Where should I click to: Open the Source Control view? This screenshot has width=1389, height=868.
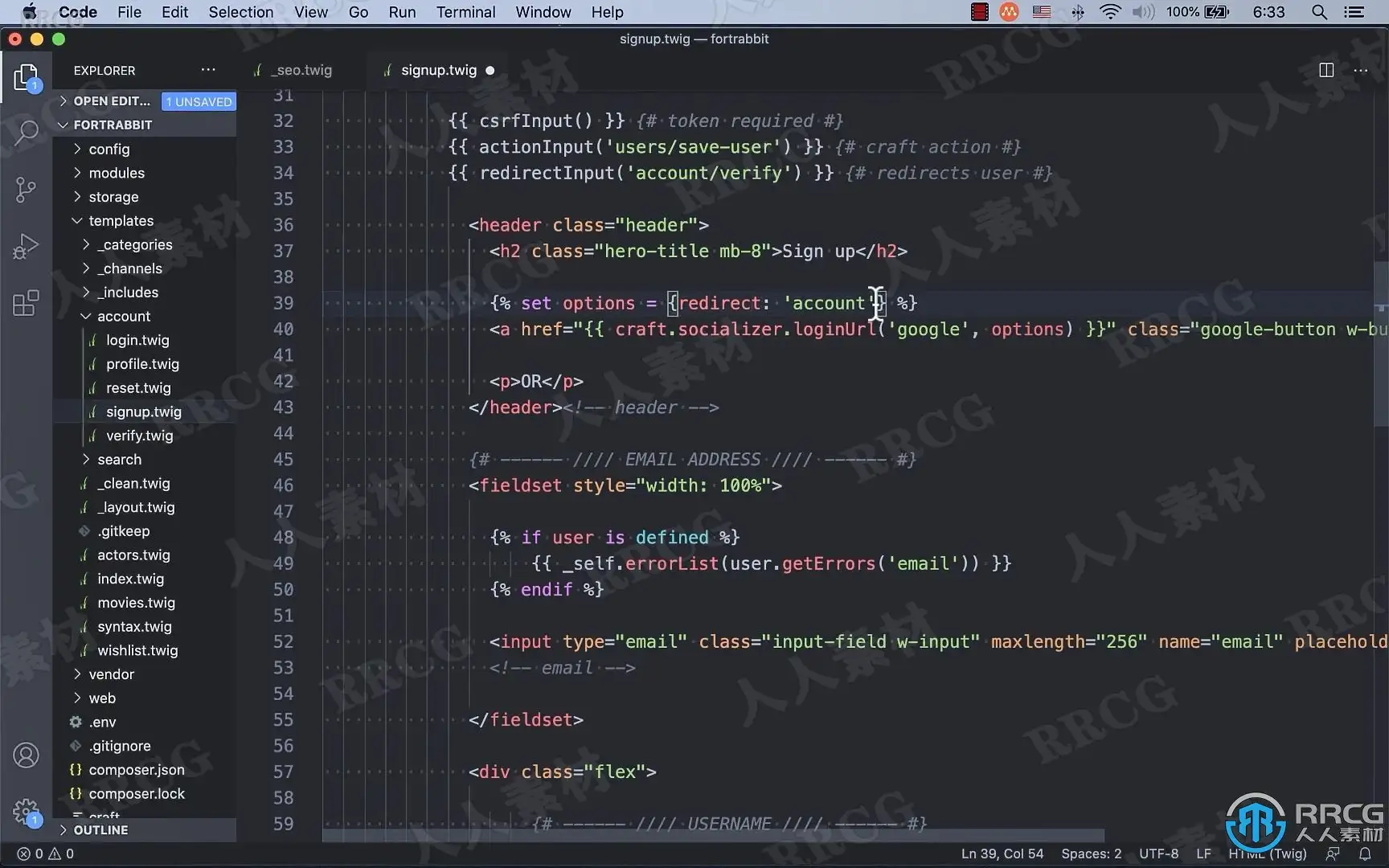(26, 190)
